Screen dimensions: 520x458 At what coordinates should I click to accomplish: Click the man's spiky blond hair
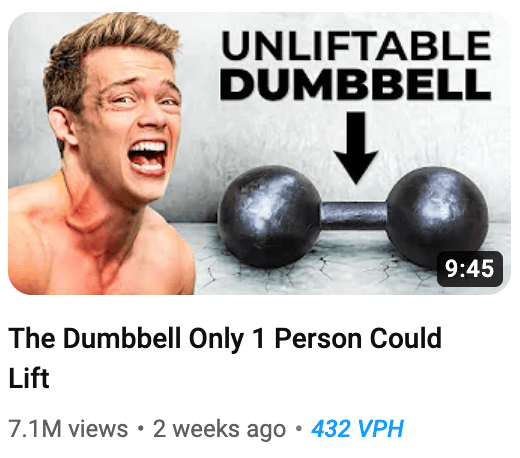pyautogui.click(x=110, y=47)
